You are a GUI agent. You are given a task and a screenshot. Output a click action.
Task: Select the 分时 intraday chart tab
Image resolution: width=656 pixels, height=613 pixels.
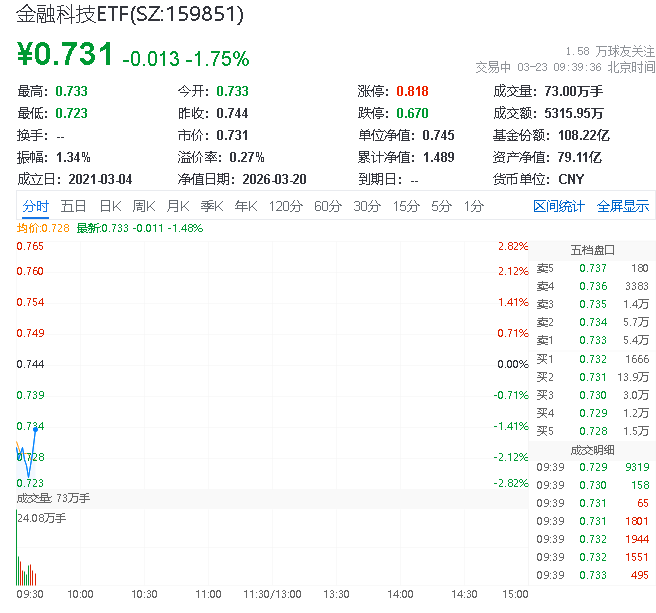coord(35,206)
